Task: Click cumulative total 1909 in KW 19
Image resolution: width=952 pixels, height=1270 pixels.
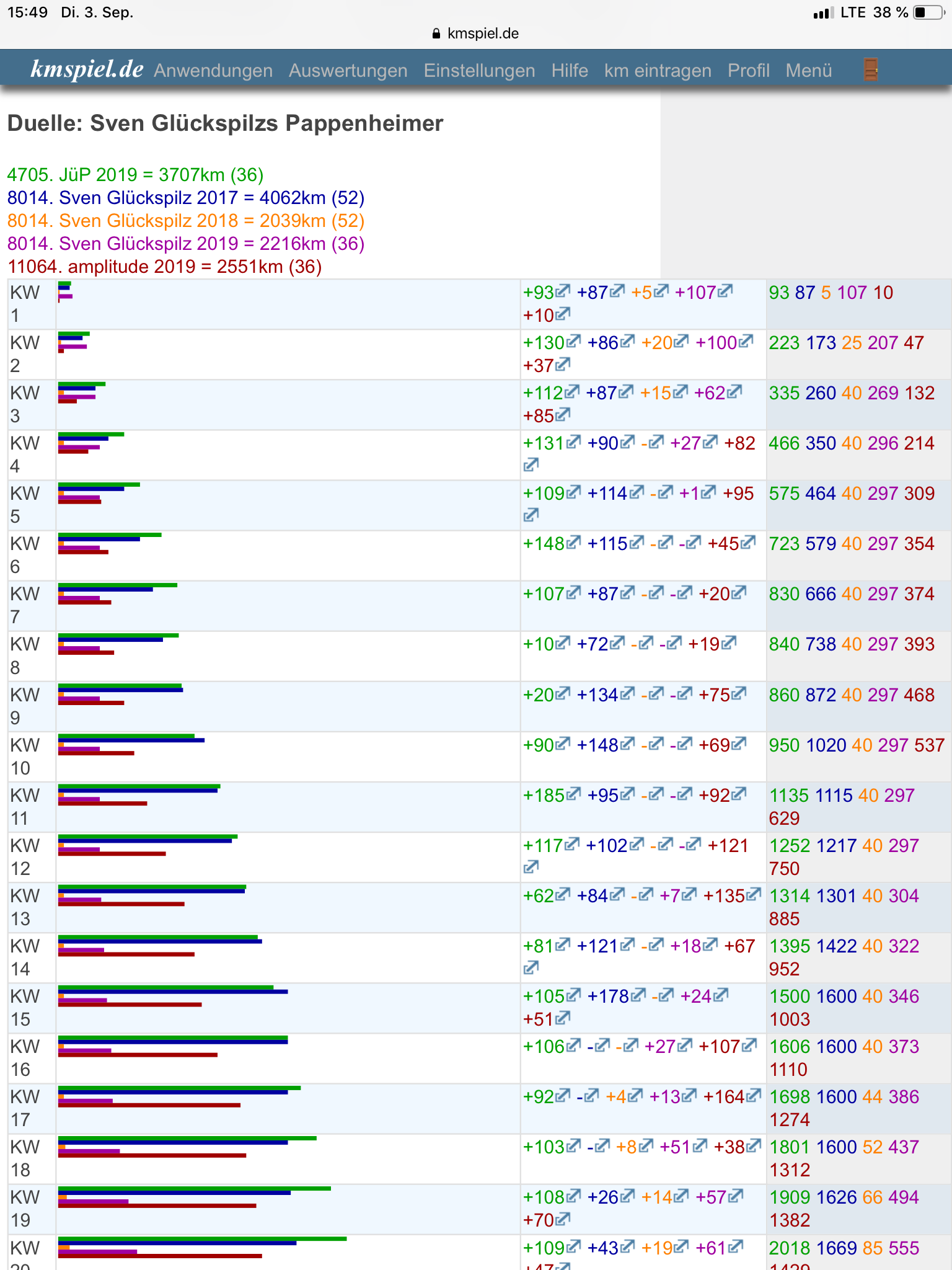Action: 790,1197
